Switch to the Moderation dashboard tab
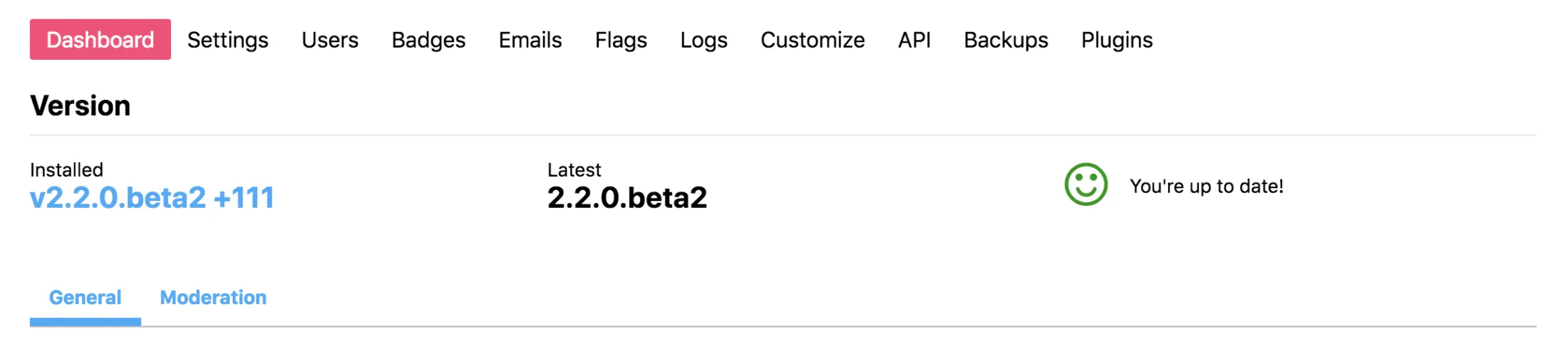The width and height of the screenshot is (1568, 349). (x=213, y=298)
